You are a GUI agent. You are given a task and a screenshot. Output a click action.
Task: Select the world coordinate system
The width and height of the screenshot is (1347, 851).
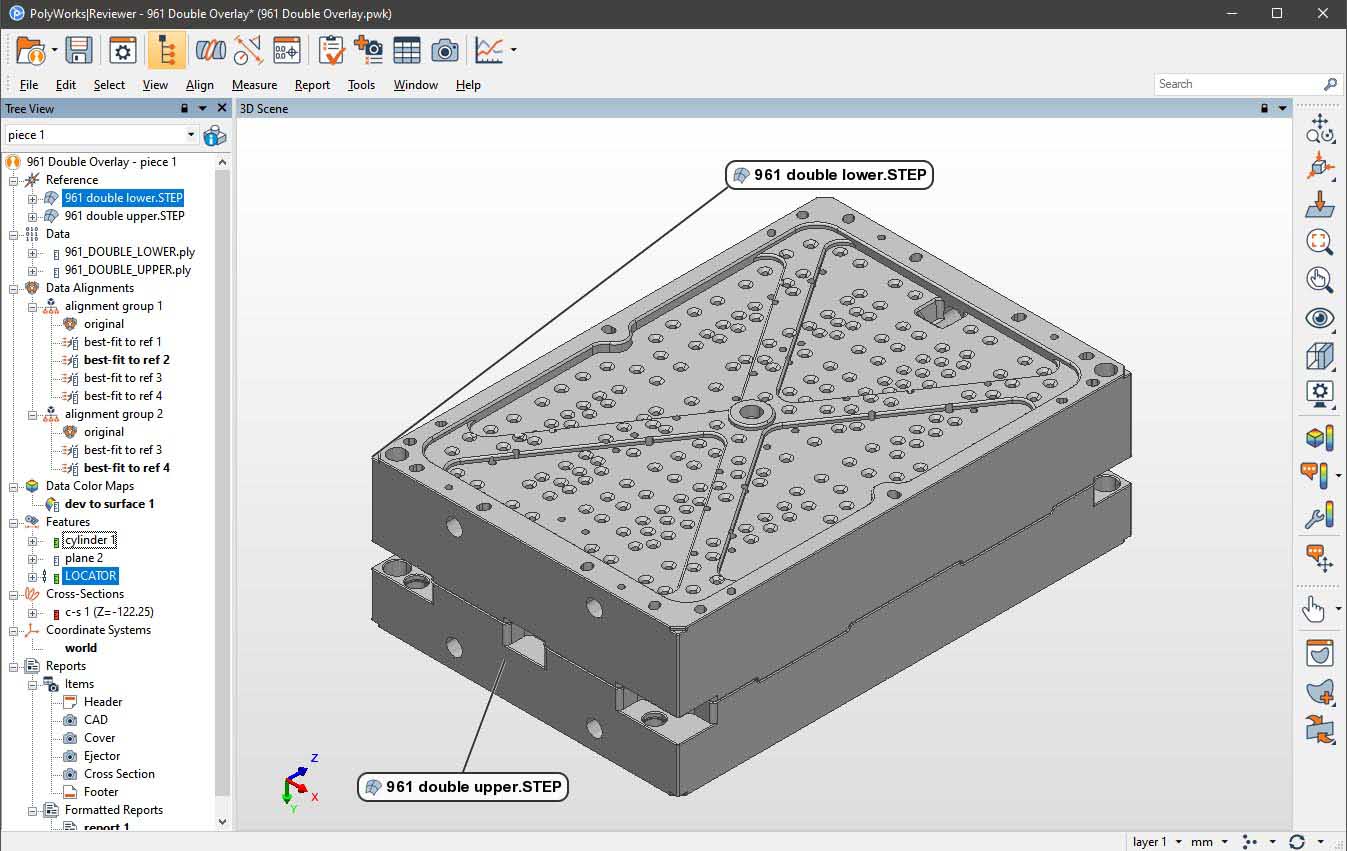81,648
